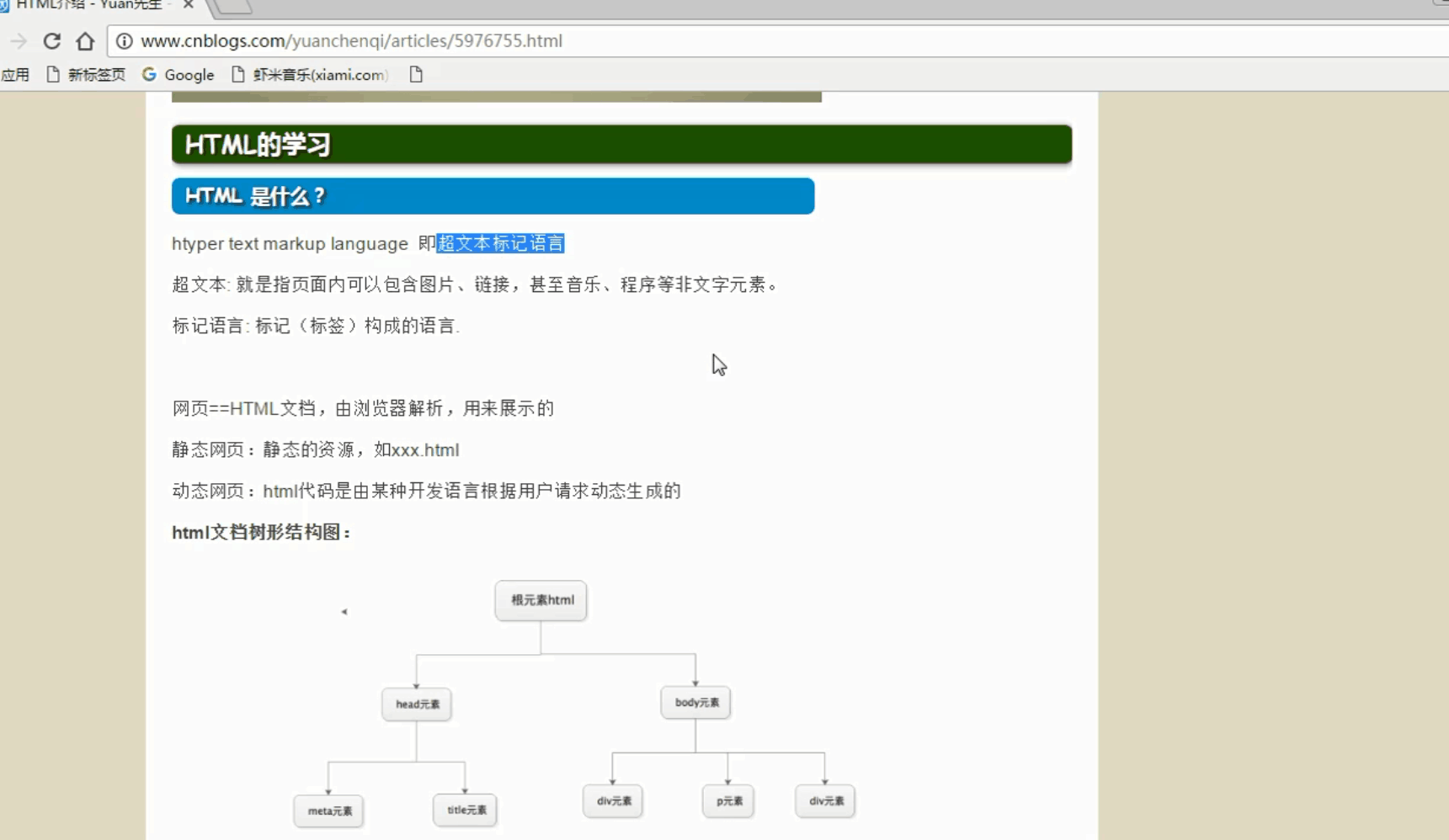Click the horizontal scrollbar above HTML的学习 heading

pyautogui.click(x=497, y=96)
